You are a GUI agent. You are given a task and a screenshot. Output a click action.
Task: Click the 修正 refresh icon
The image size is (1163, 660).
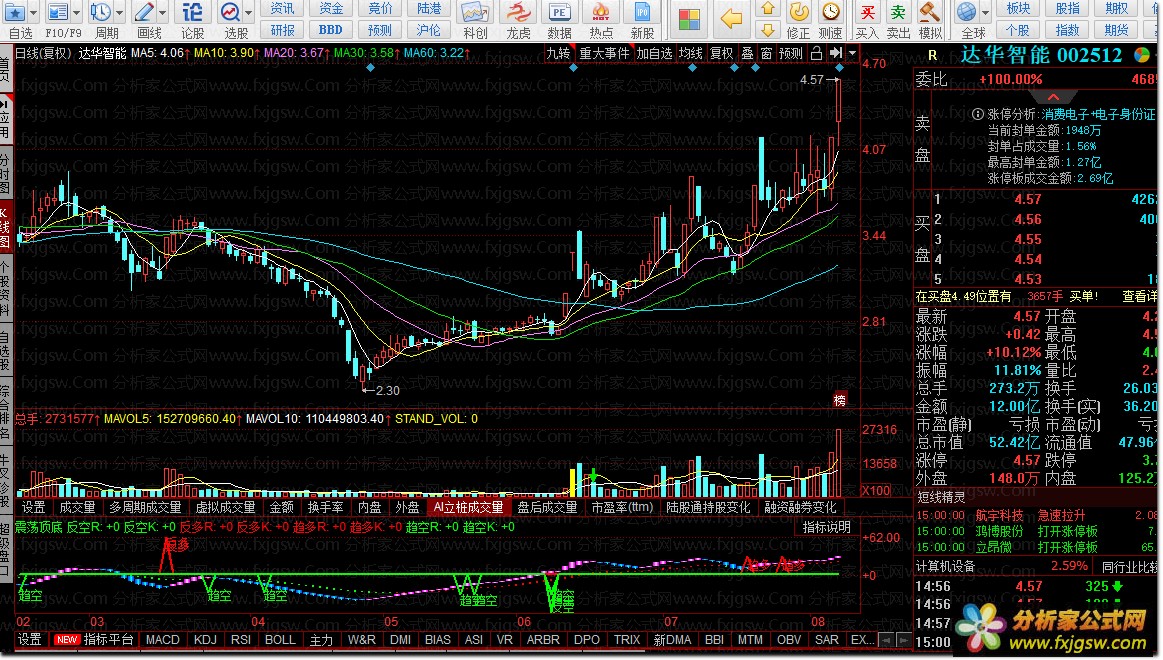(x=799, y=13)
